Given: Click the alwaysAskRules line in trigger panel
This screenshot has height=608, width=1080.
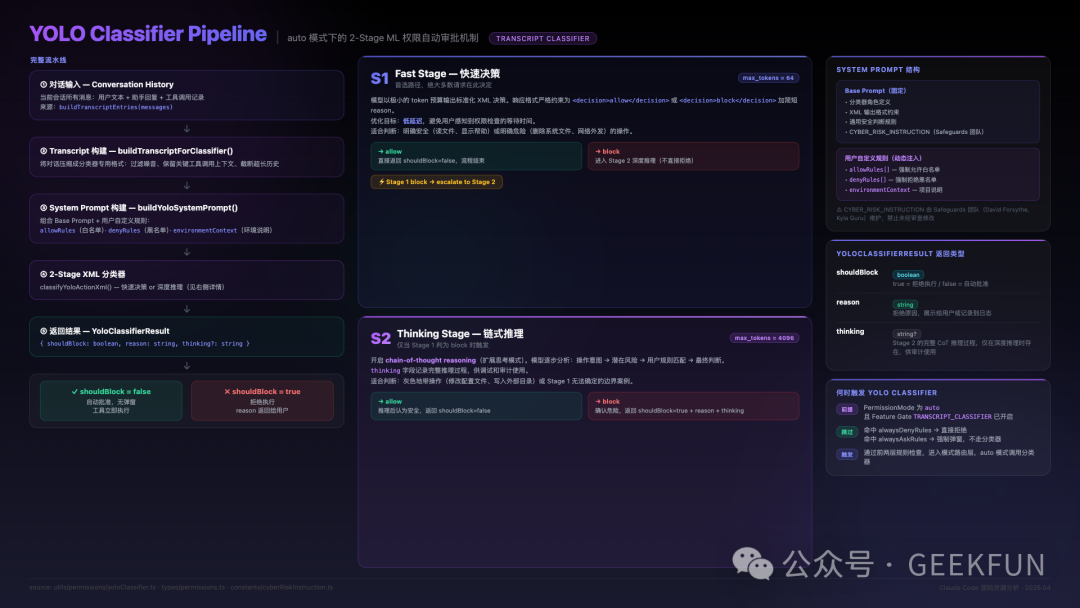Looking at the screenshot, I should pyautogui.click(x=933, y=439).
